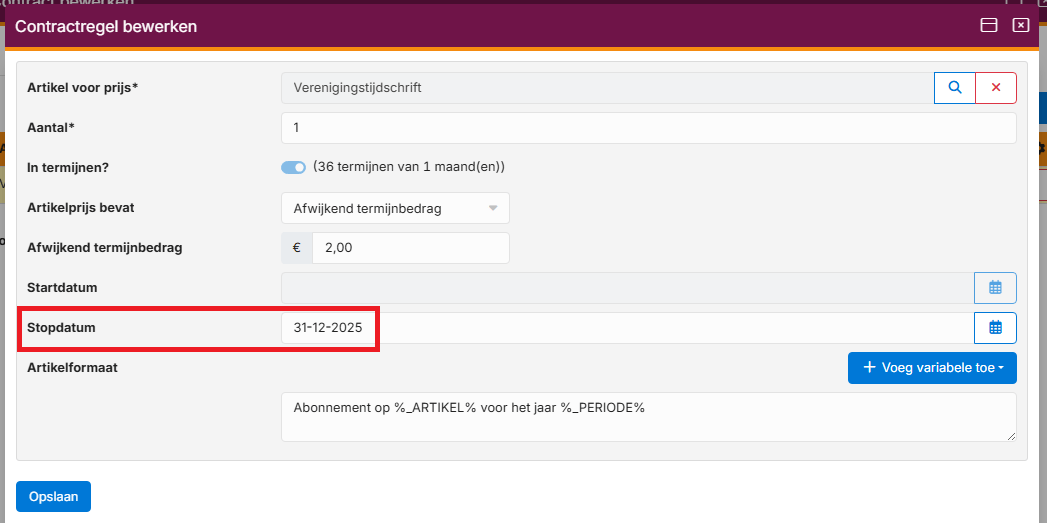Clear the article with the red X

996,88
